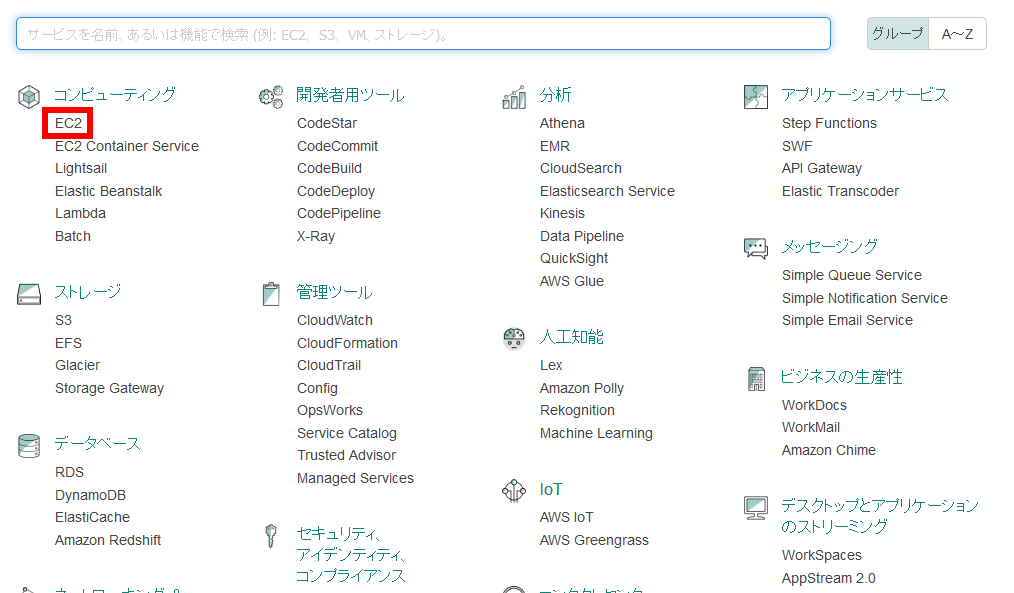Open CodeCommit

coord(338,146)
